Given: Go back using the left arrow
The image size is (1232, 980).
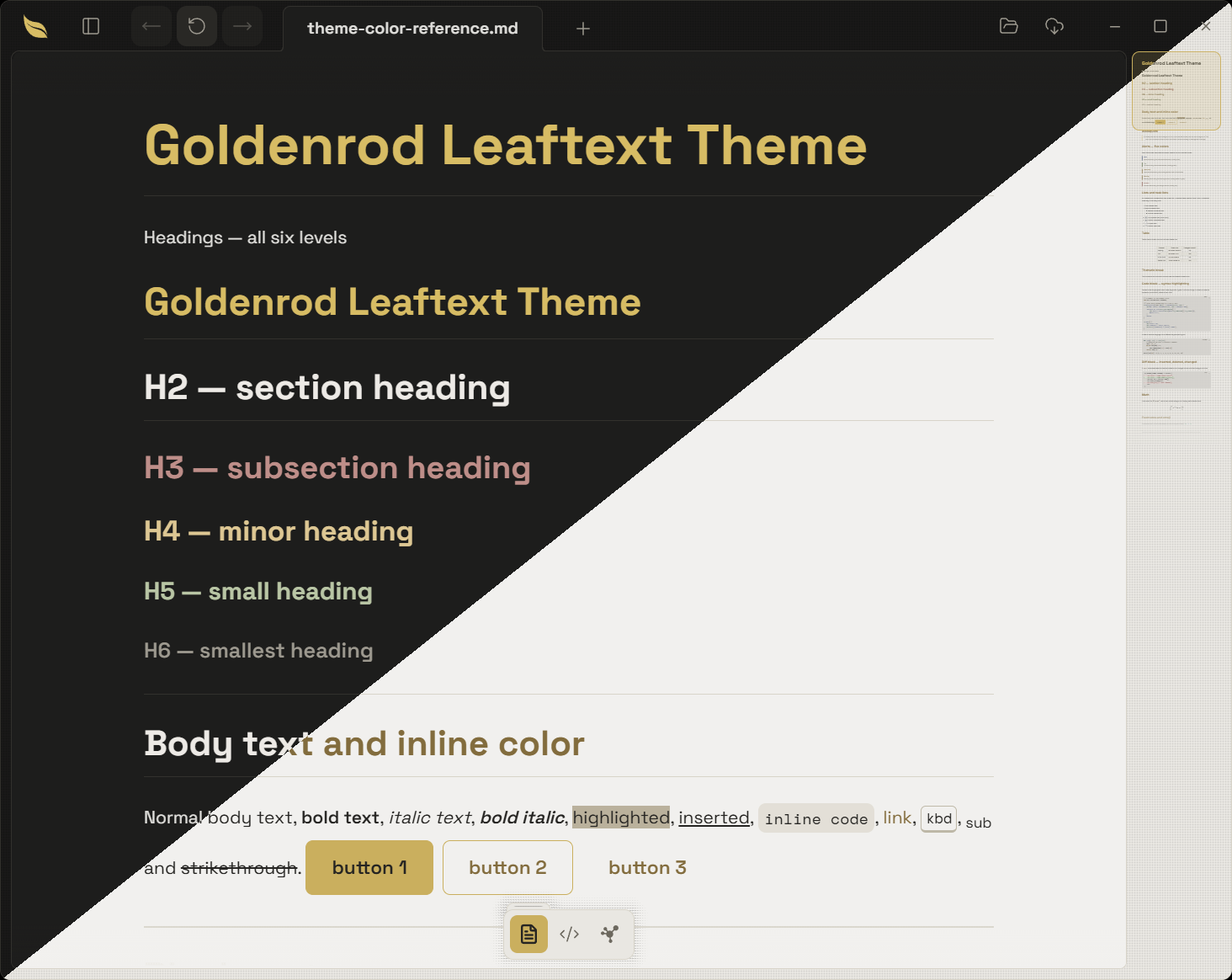Looking at the screenshot, I should pos(151,27).
